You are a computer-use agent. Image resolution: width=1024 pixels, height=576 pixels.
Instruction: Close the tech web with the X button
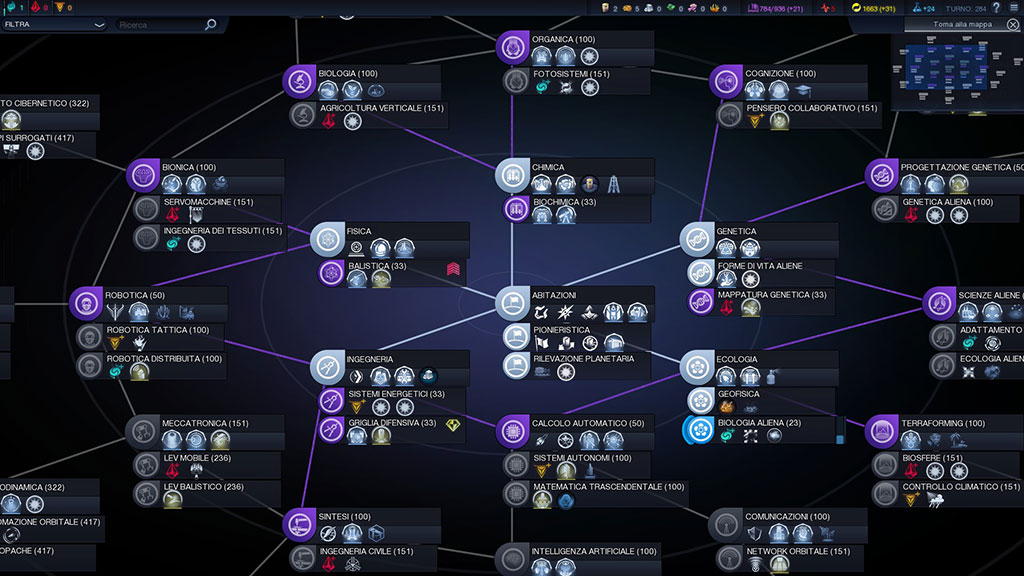pyautogui.click(x=1012, y=25)
